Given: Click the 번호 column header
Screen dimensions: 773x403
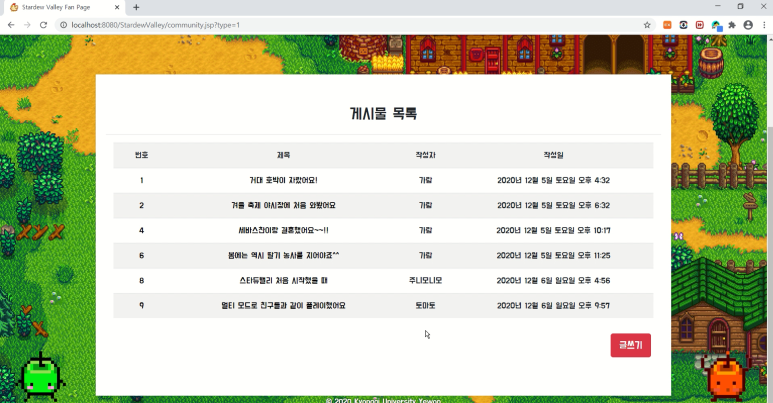Looking at the screenshot, I should [x=141, y=155].
